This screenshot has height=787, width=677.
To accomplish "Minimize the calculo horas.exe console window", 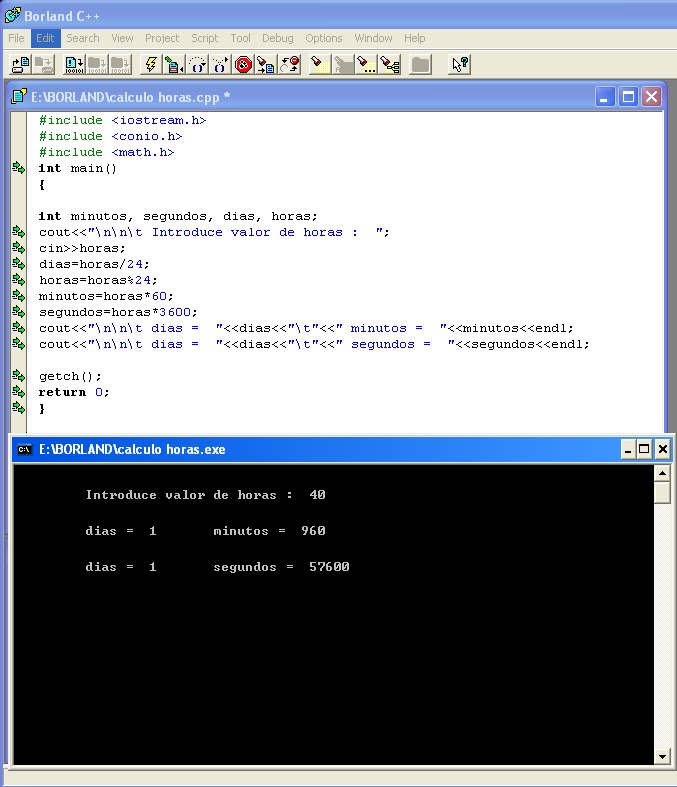I will coord(628,449).
